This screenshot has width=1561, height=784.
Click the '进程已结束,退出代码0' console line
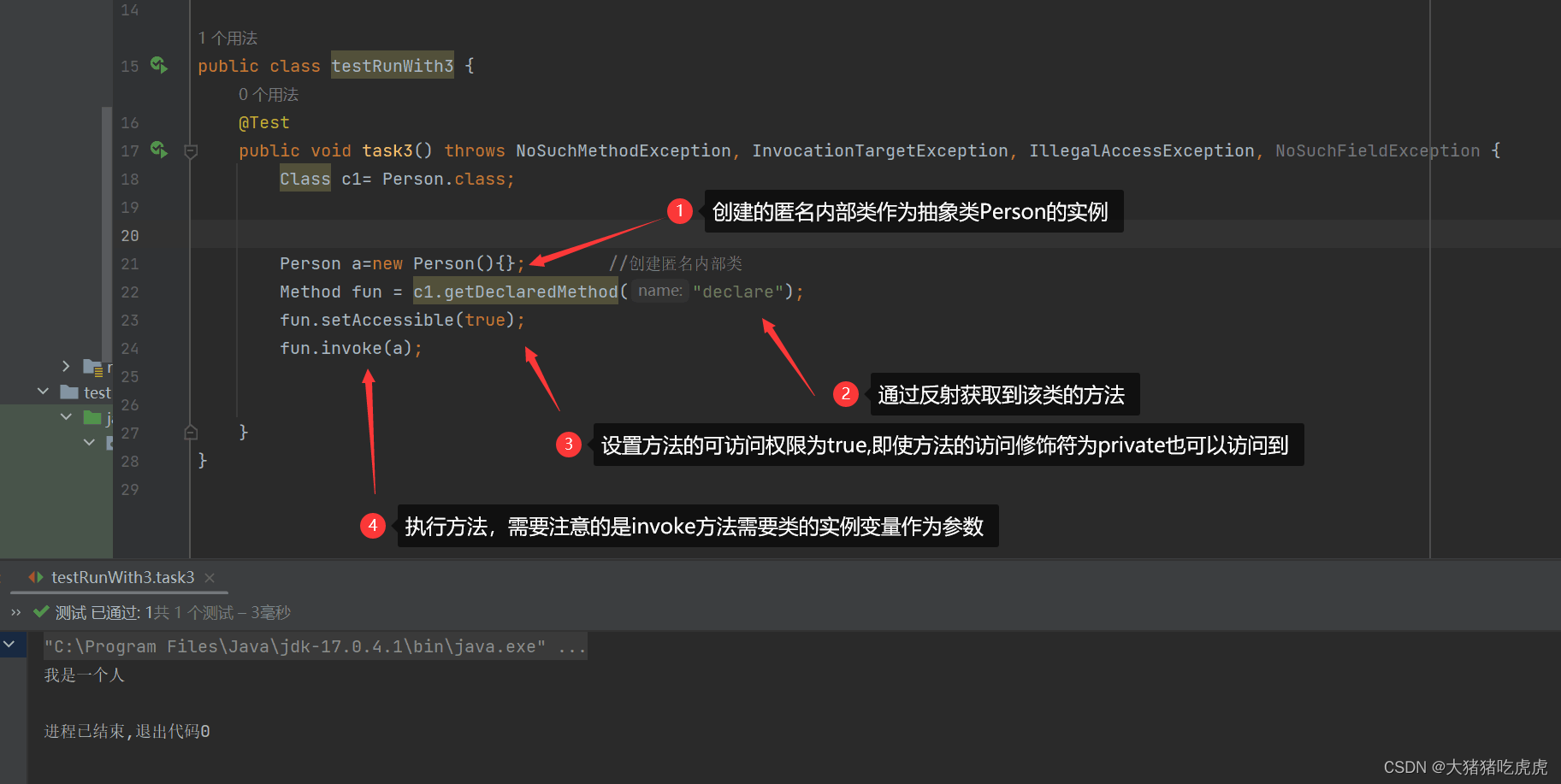point(127,731)
